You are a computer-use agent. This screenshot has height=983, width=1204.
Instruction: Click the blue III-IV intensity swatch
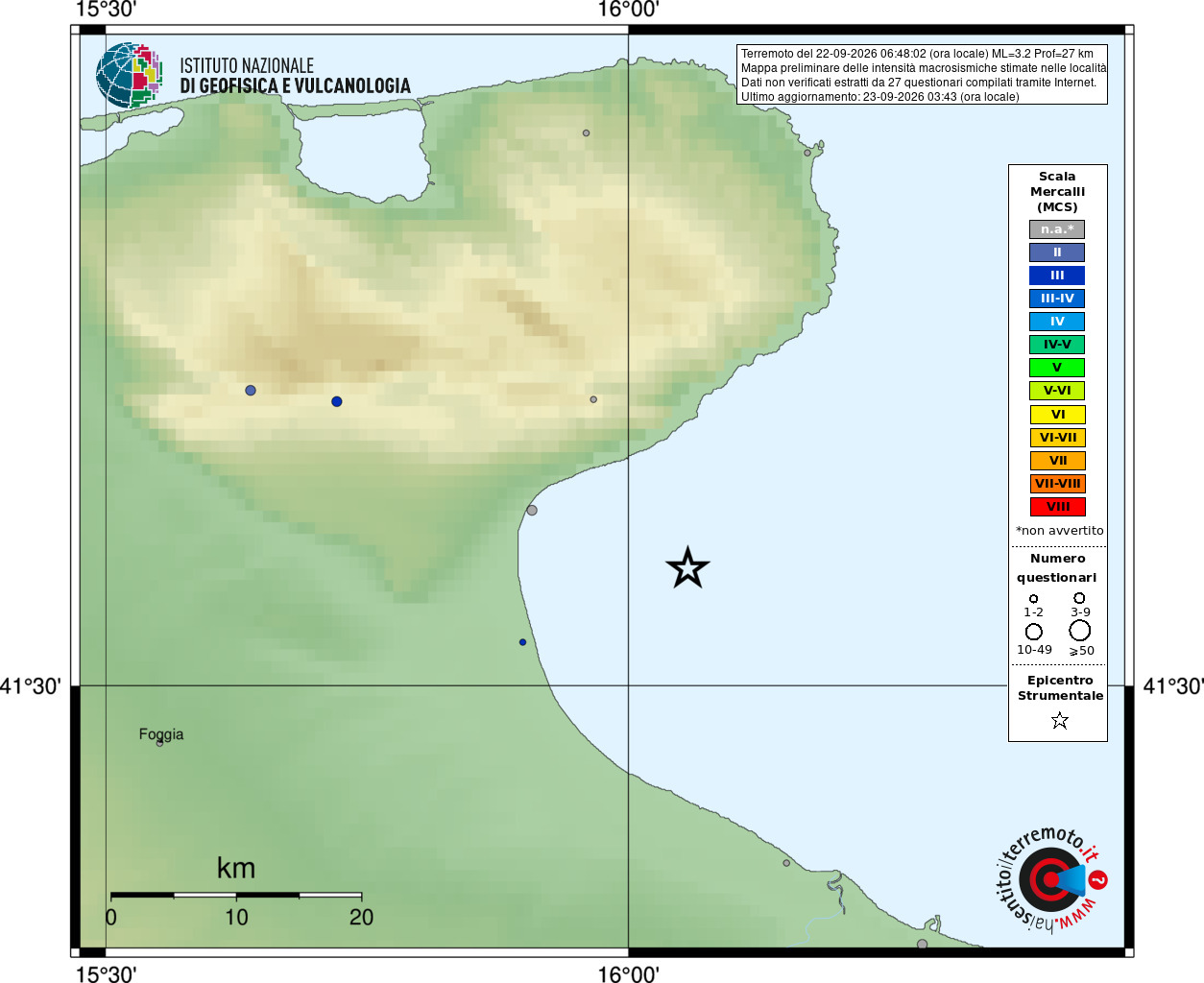[1057, 299]
